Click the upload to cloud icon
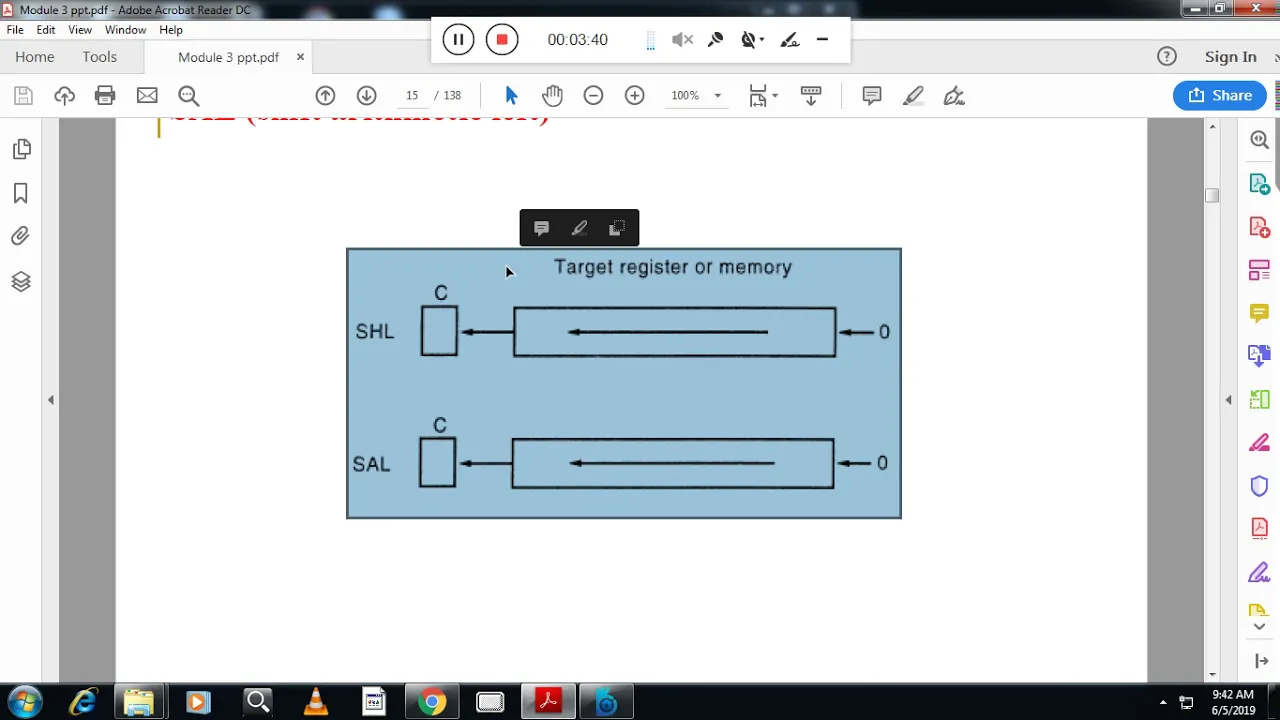 [x=64, y=96]
